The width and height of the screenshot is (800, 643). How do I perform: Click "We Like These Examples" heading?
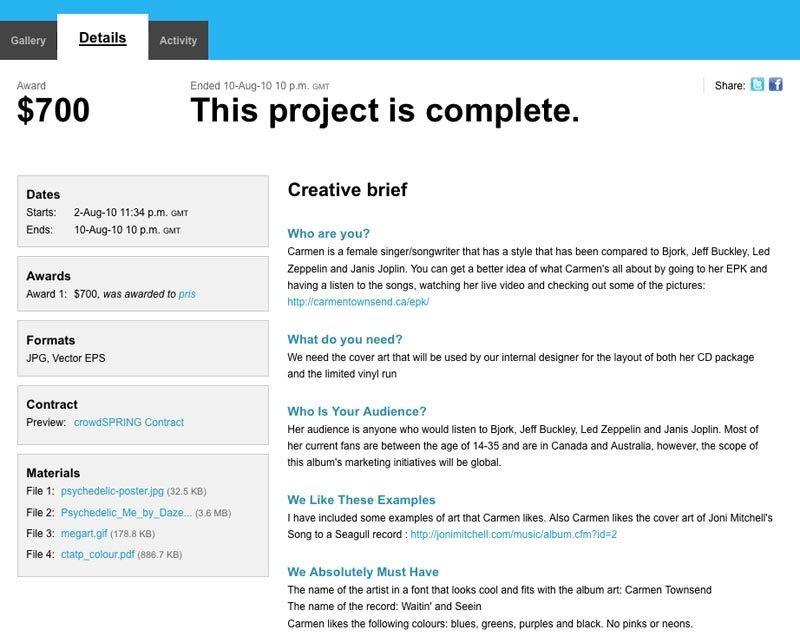[361, 500]
